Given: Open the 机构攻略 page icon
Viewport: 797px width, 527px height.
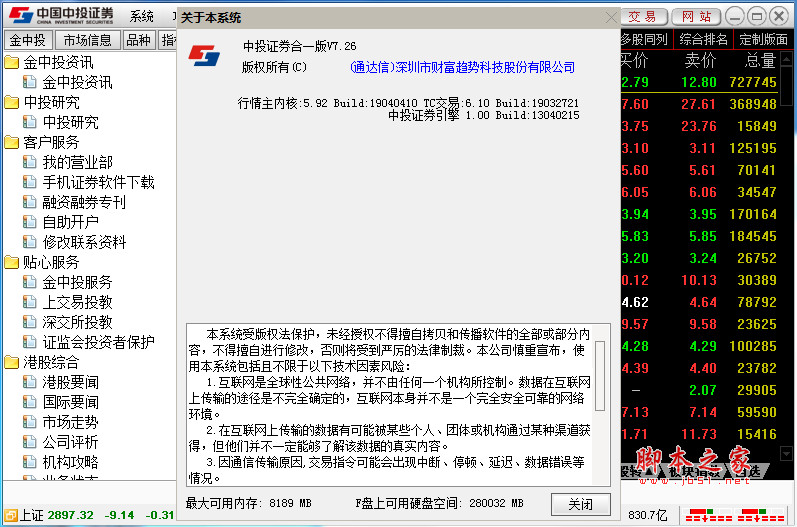Looking at the screenshot, I should [x=29, y=462].
